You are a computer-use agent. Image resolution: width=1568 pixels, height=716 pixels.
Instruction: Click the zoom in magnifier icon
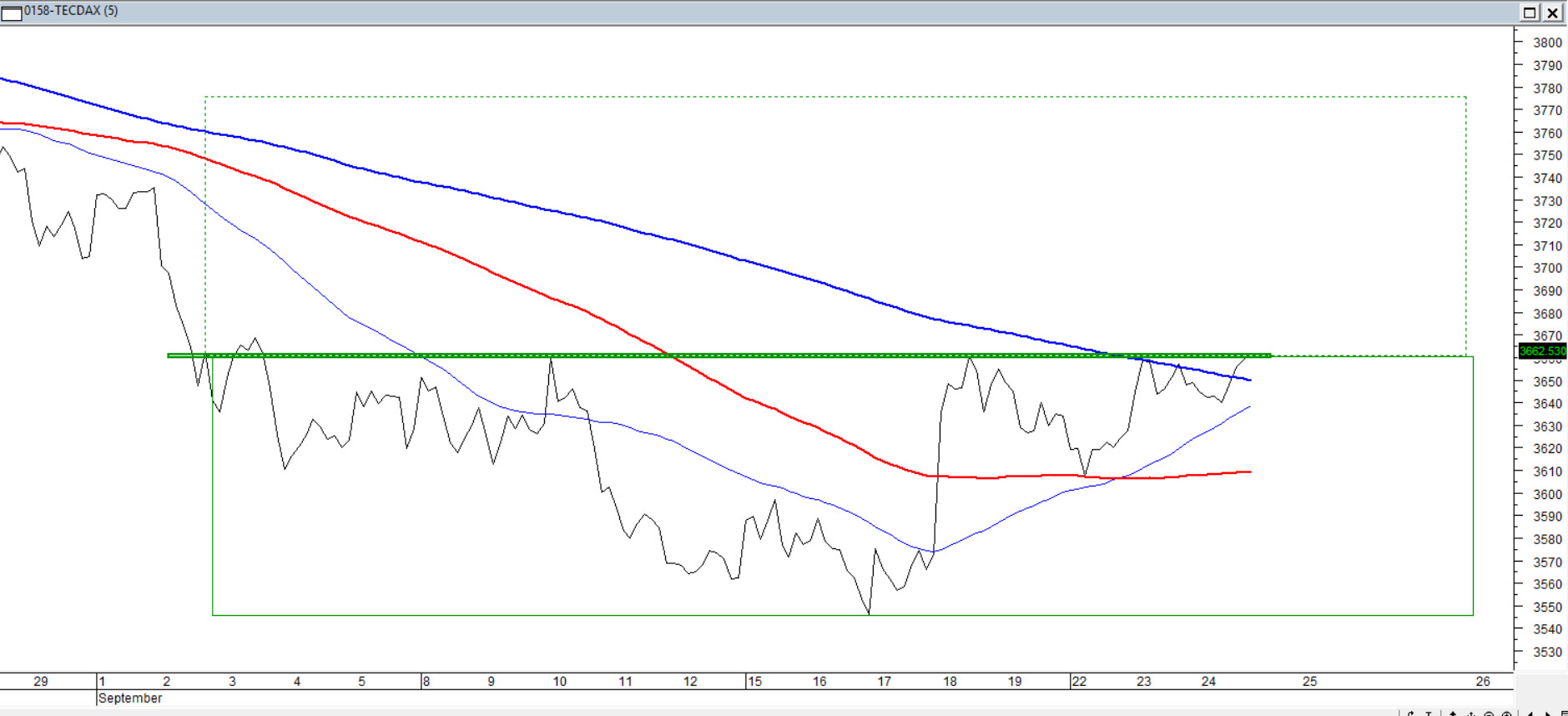tap(1506, 714)
